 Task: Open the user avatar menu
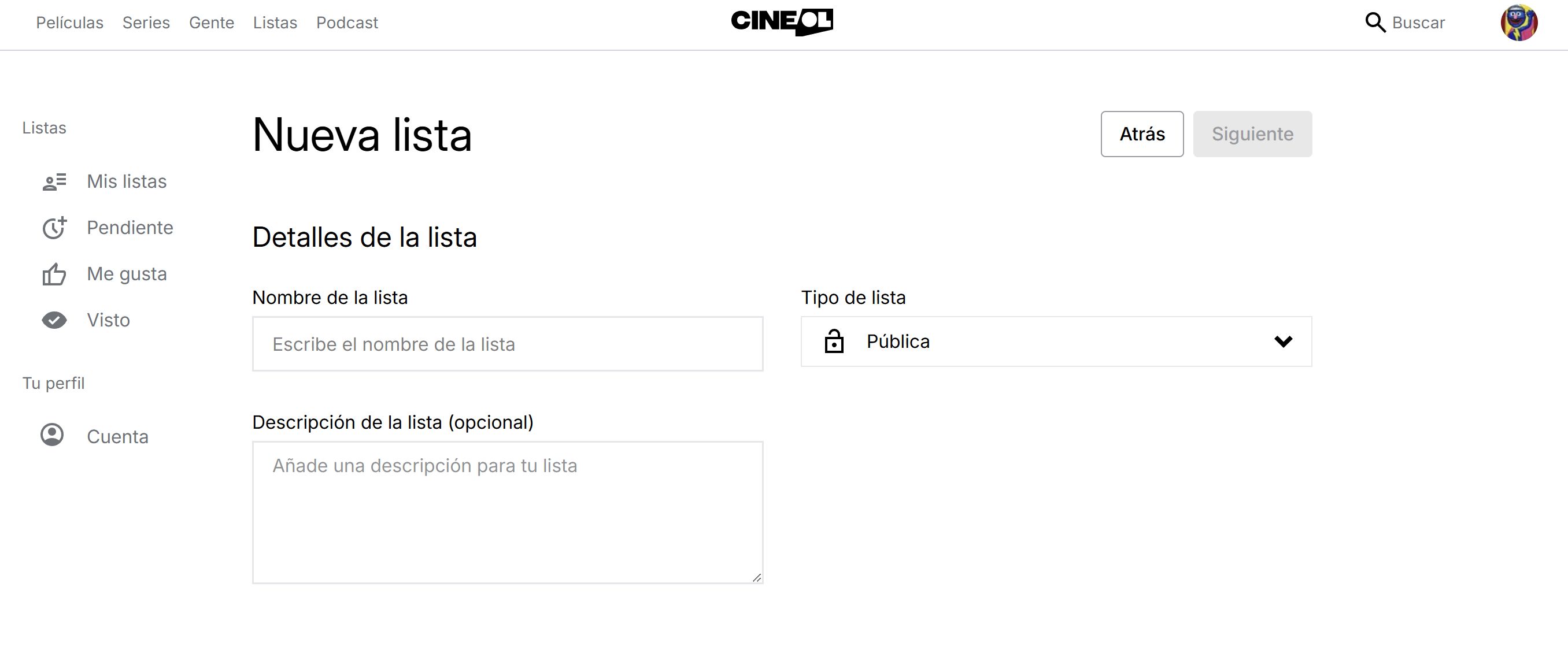click(x=1519, y=23)
